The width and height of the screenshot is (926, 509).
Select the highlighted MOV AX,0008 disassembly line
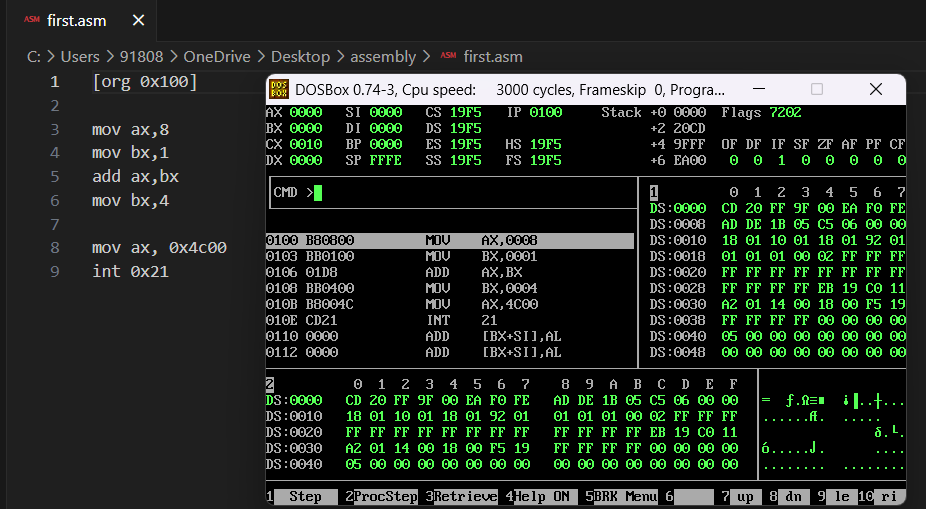450,240
